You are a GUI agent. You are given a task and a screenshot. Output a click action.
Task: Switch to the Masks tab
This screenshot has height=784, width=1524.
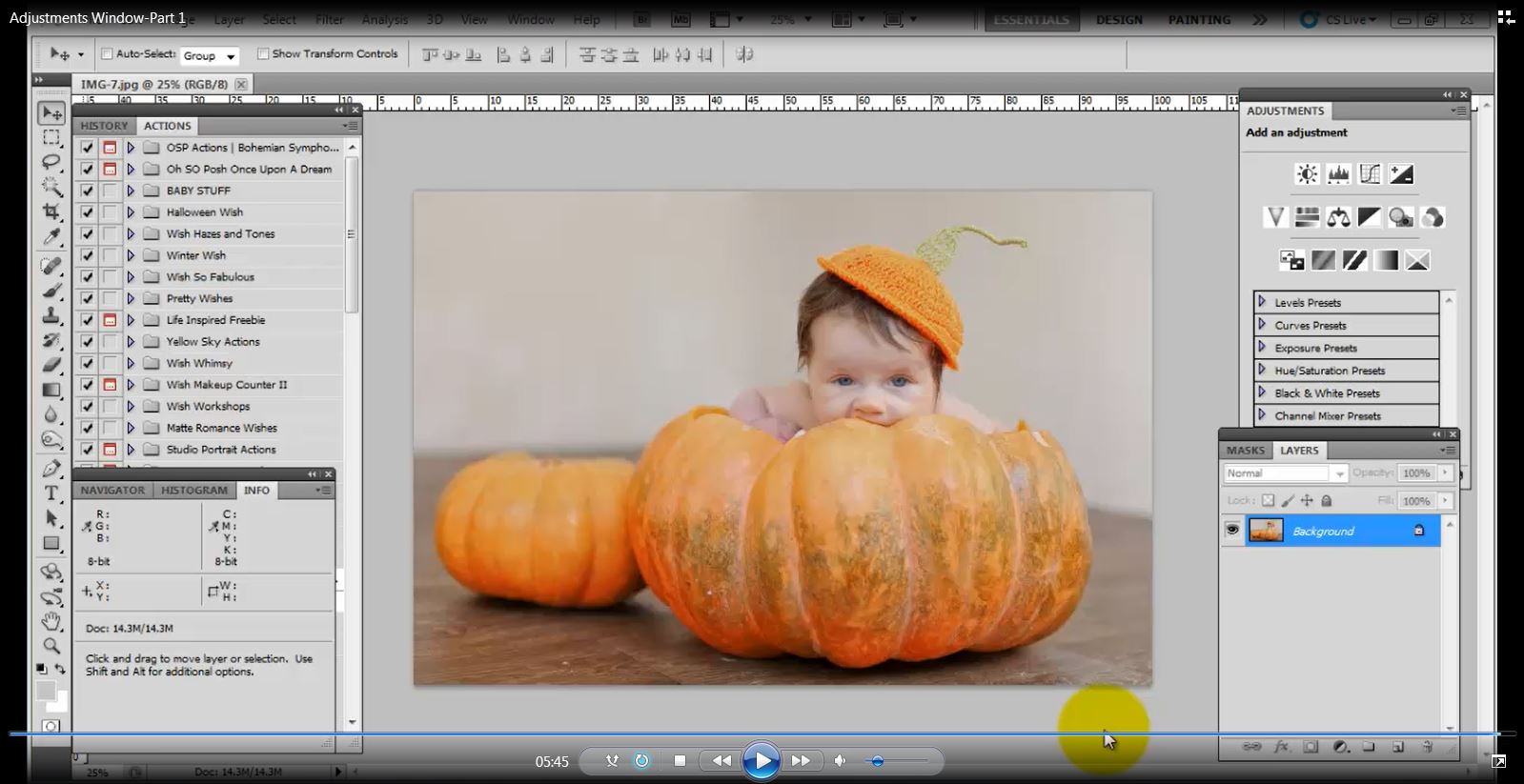tap(1245, 451)
